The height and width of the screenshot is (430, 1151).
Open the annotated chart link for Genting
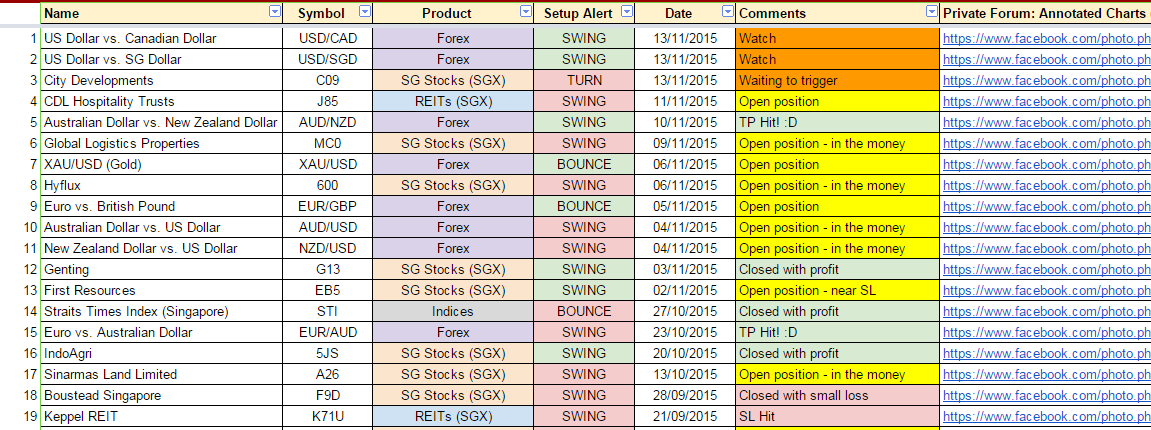click(x=1044, y=269)
